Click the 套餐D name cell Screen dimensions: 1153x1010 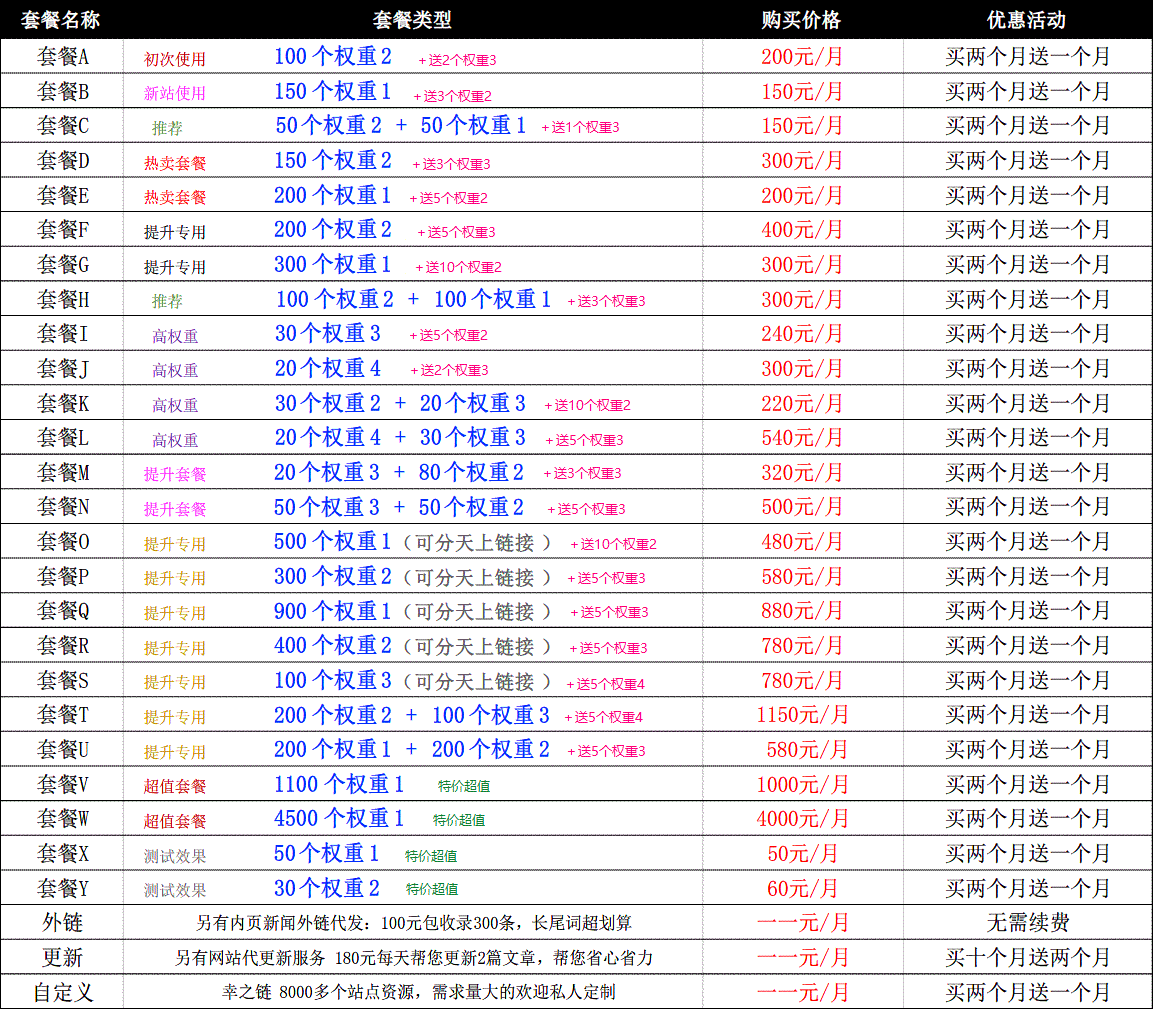click(63, 160)
